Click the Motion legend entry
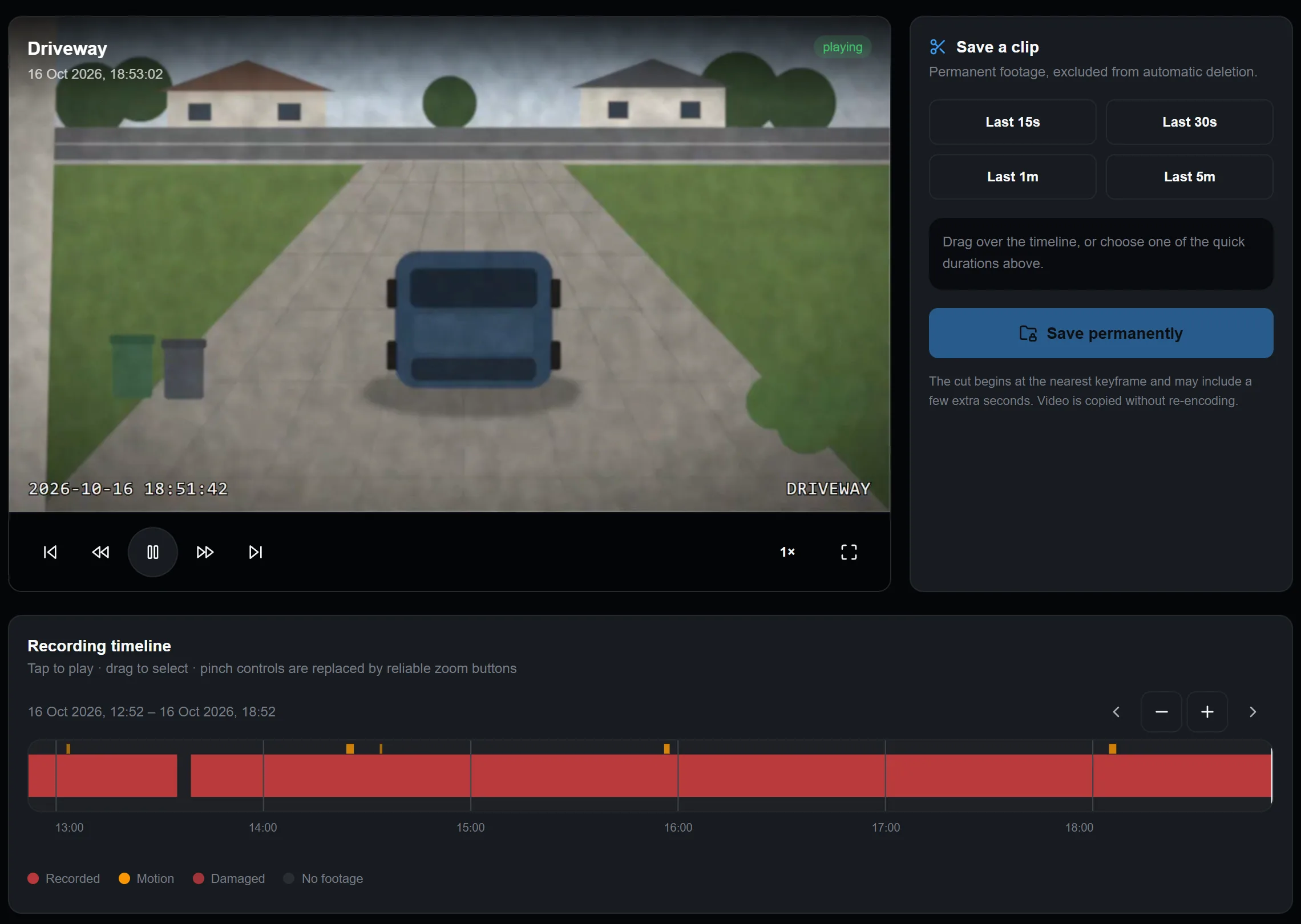The image size is (1301, 924). [146, 878]
